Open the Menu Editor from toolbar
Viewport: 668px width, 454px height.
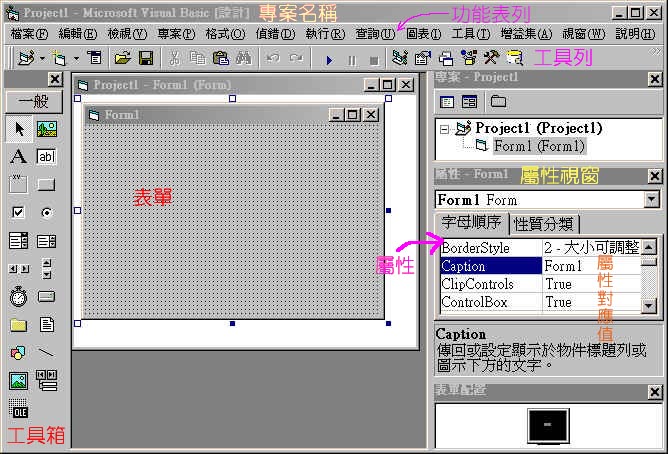coord(95,57)
